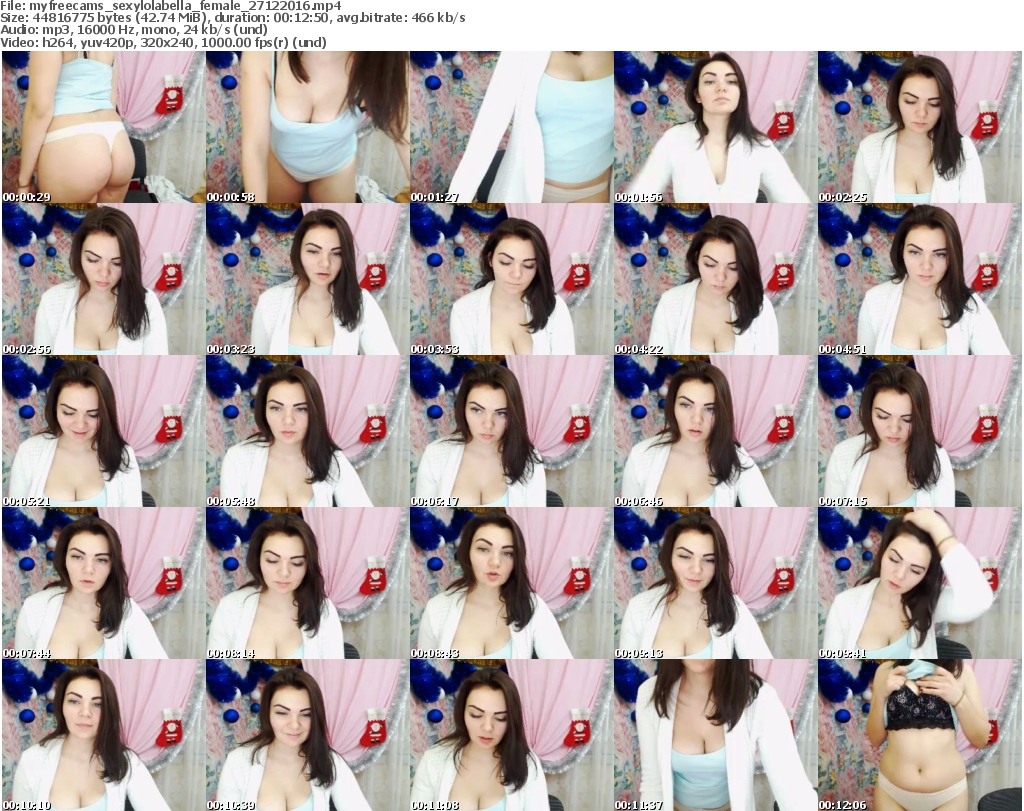Select the thumbnail at 00:07:15
The image size is (1024, 811).
tap(918, 431)
